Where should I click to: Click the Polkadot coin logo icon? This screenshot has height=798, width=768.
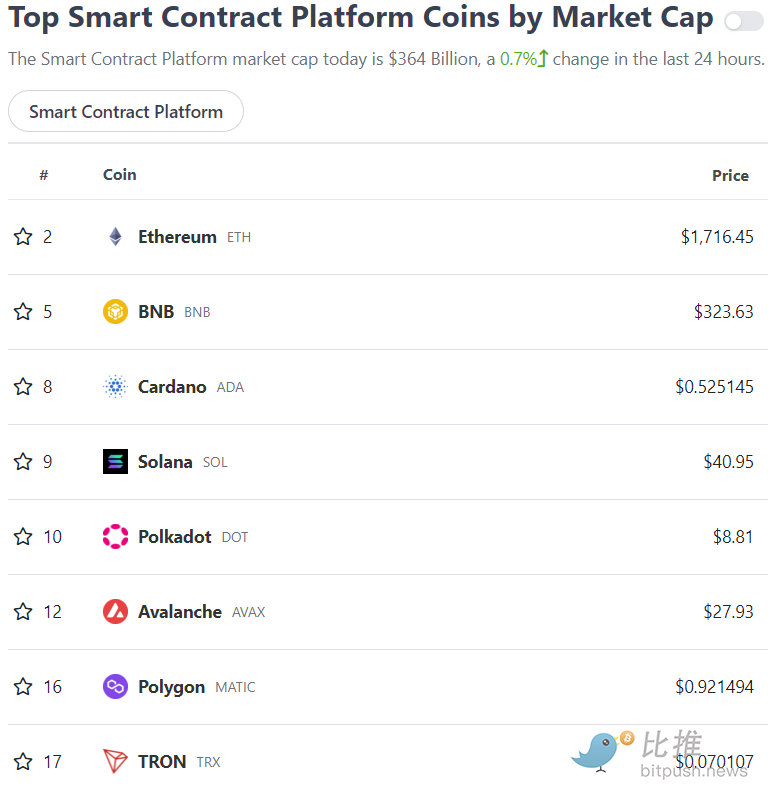pyautogui.click(x=115, y=537)
